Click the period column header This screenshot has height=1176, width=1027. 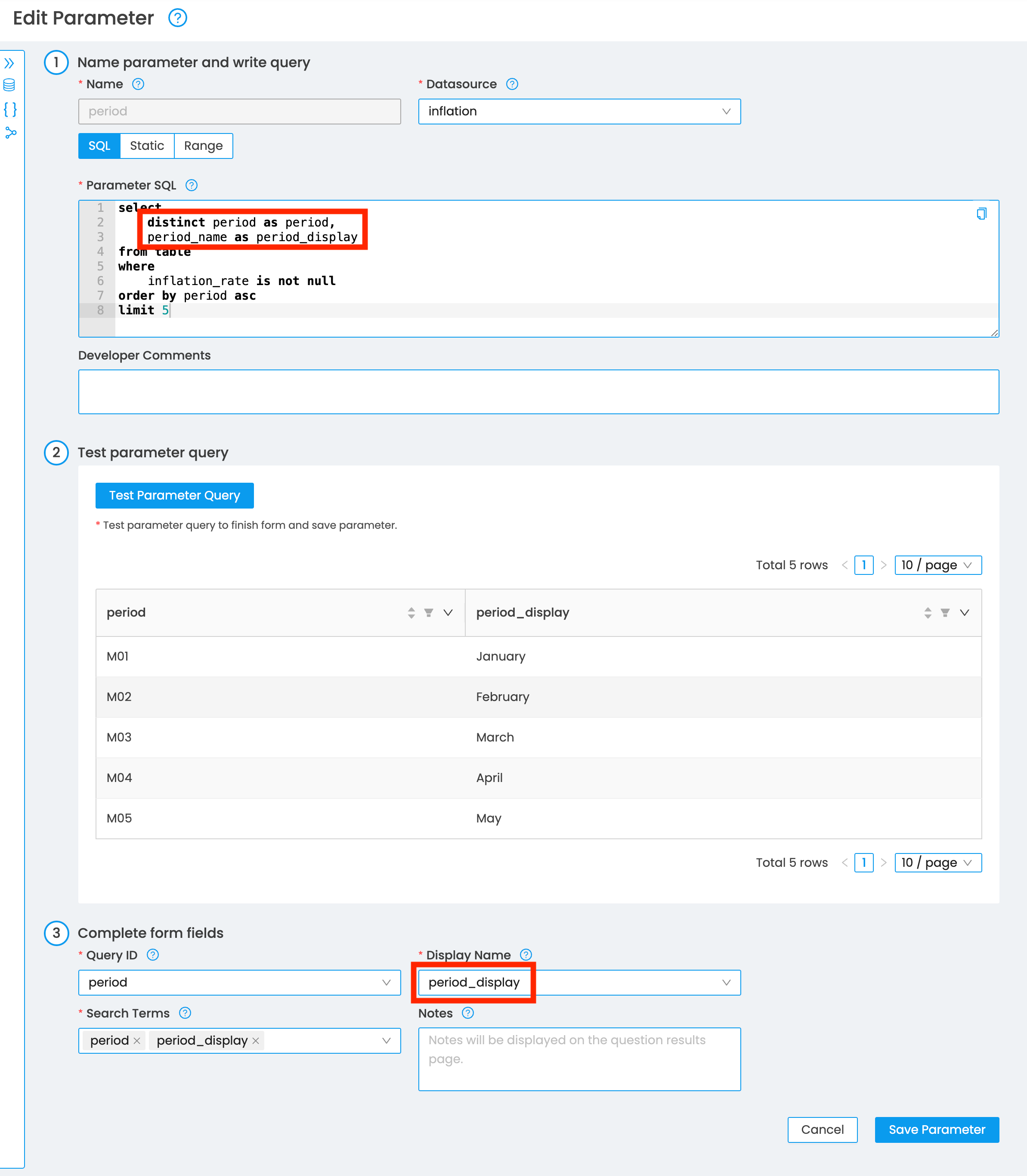[x=280, y=613]
